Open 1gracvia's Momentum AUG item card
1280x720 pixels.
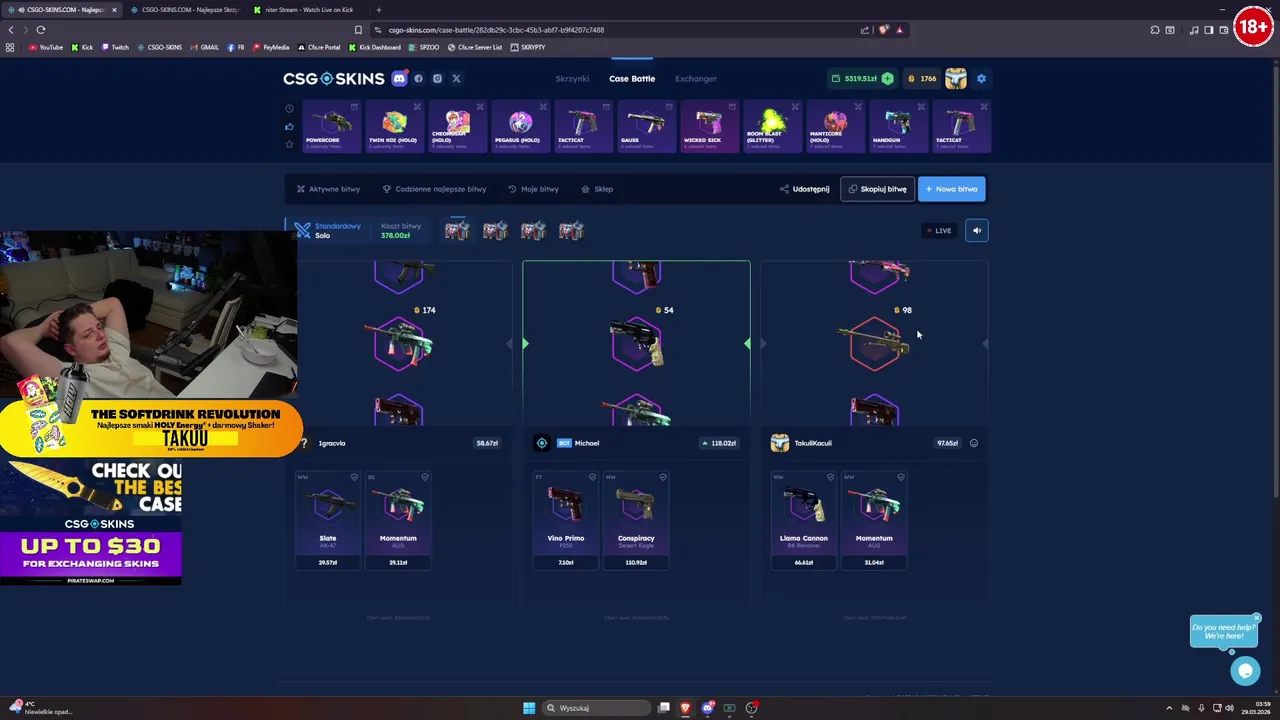pos(398,520)
